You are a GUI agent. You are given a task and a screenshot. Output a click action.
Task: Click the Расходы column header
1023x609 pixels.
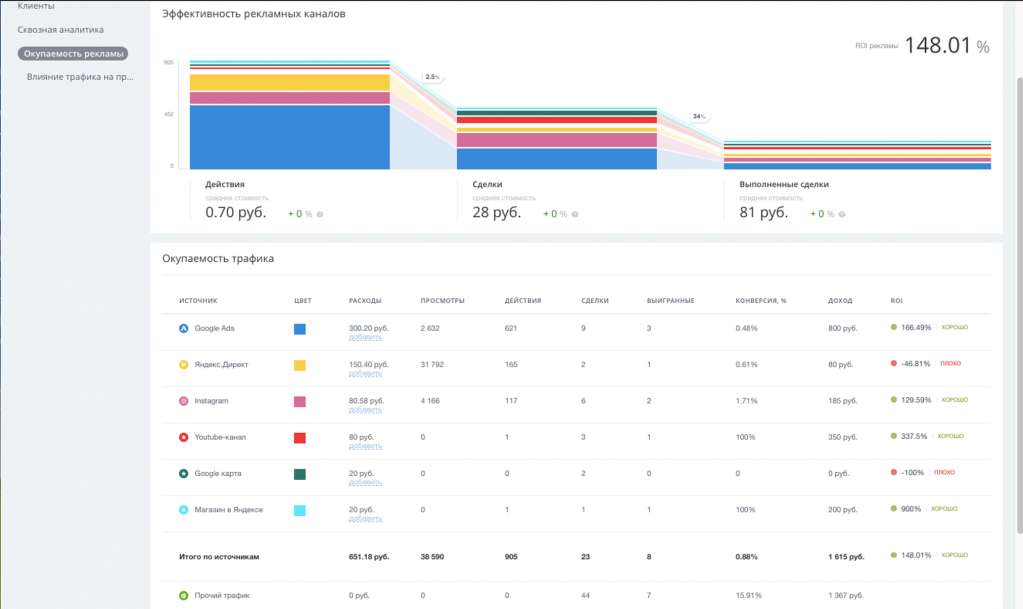pos(365,301)
